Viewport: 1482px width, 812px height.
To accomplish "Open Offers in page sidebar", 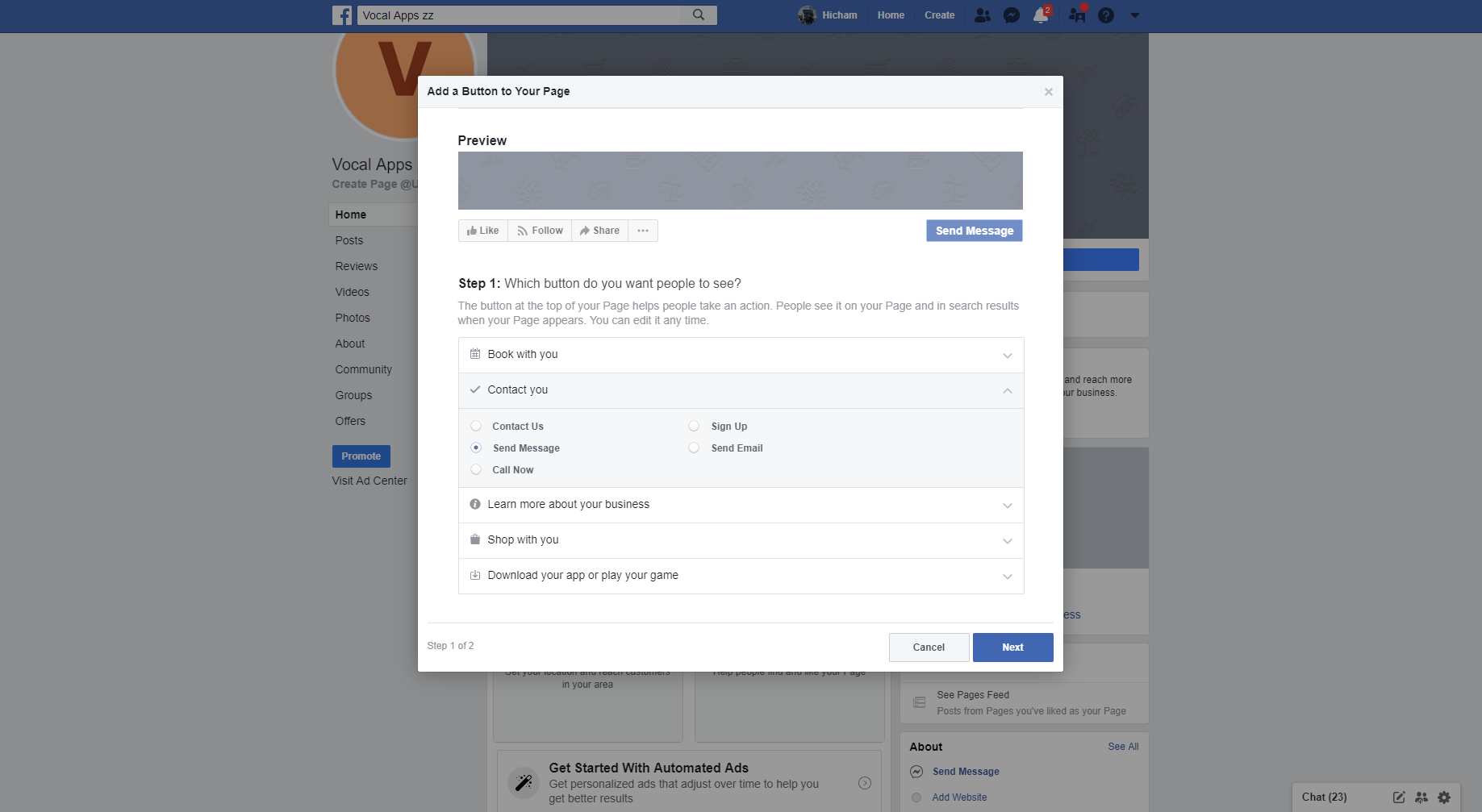I will (350, 421).
